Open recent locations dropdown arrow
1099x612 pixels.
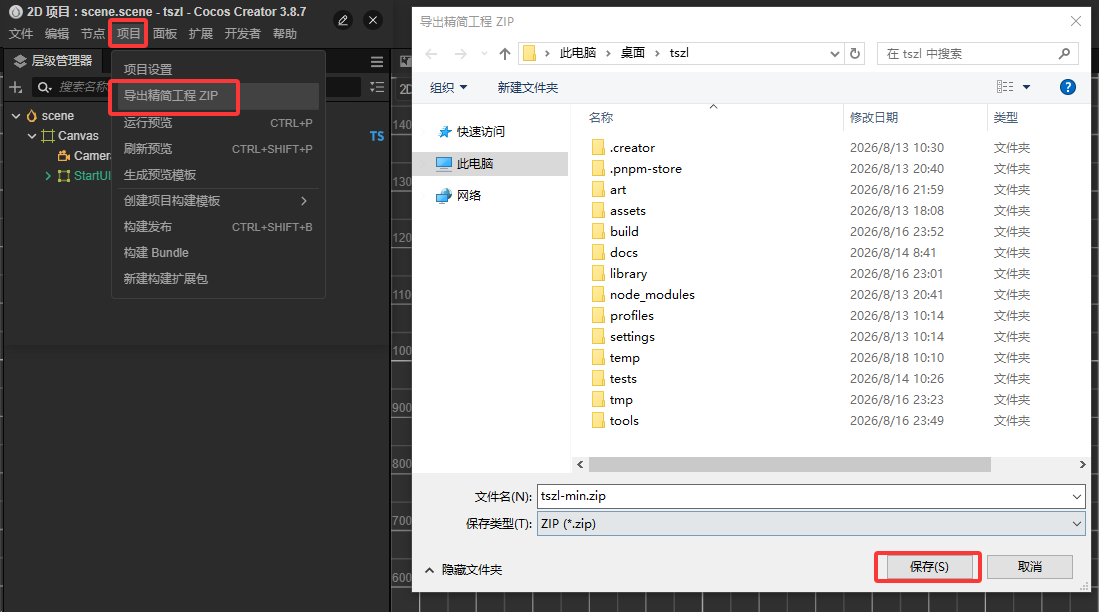pyautogui.click(x=484, y=53)
